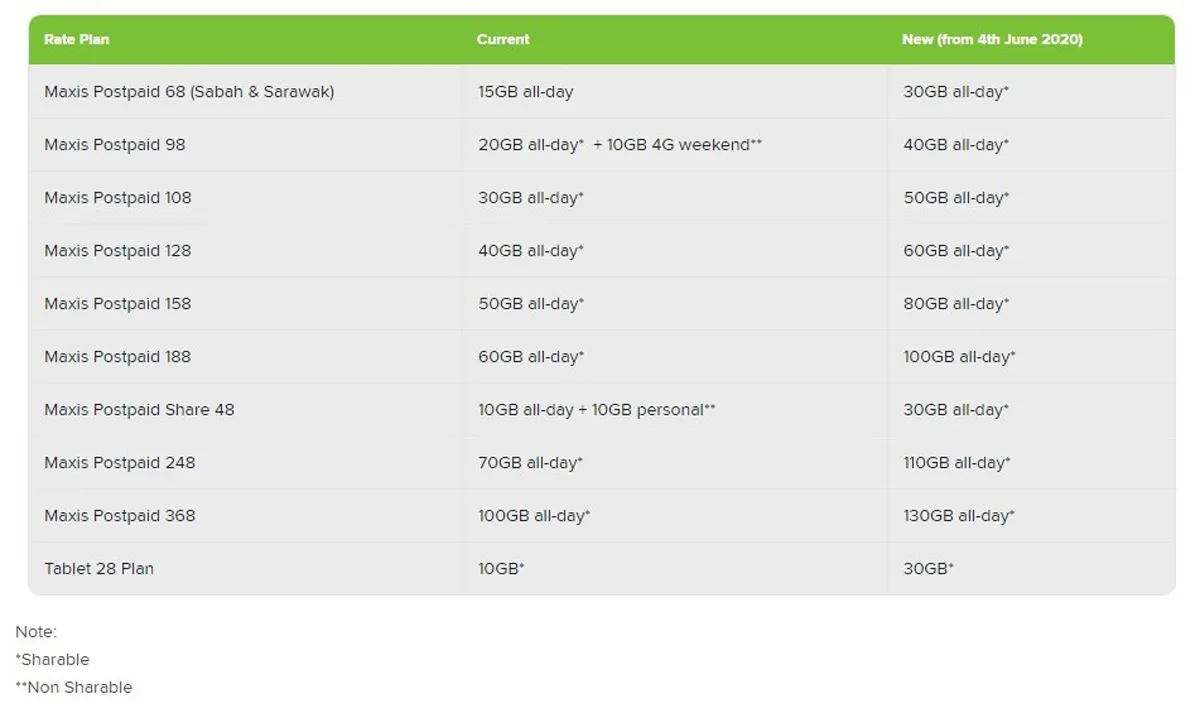Click new 30GB all-day for Postpaid 68
Image resolution: width=1200 pixels, height=713 pixels.
[956, 92]
